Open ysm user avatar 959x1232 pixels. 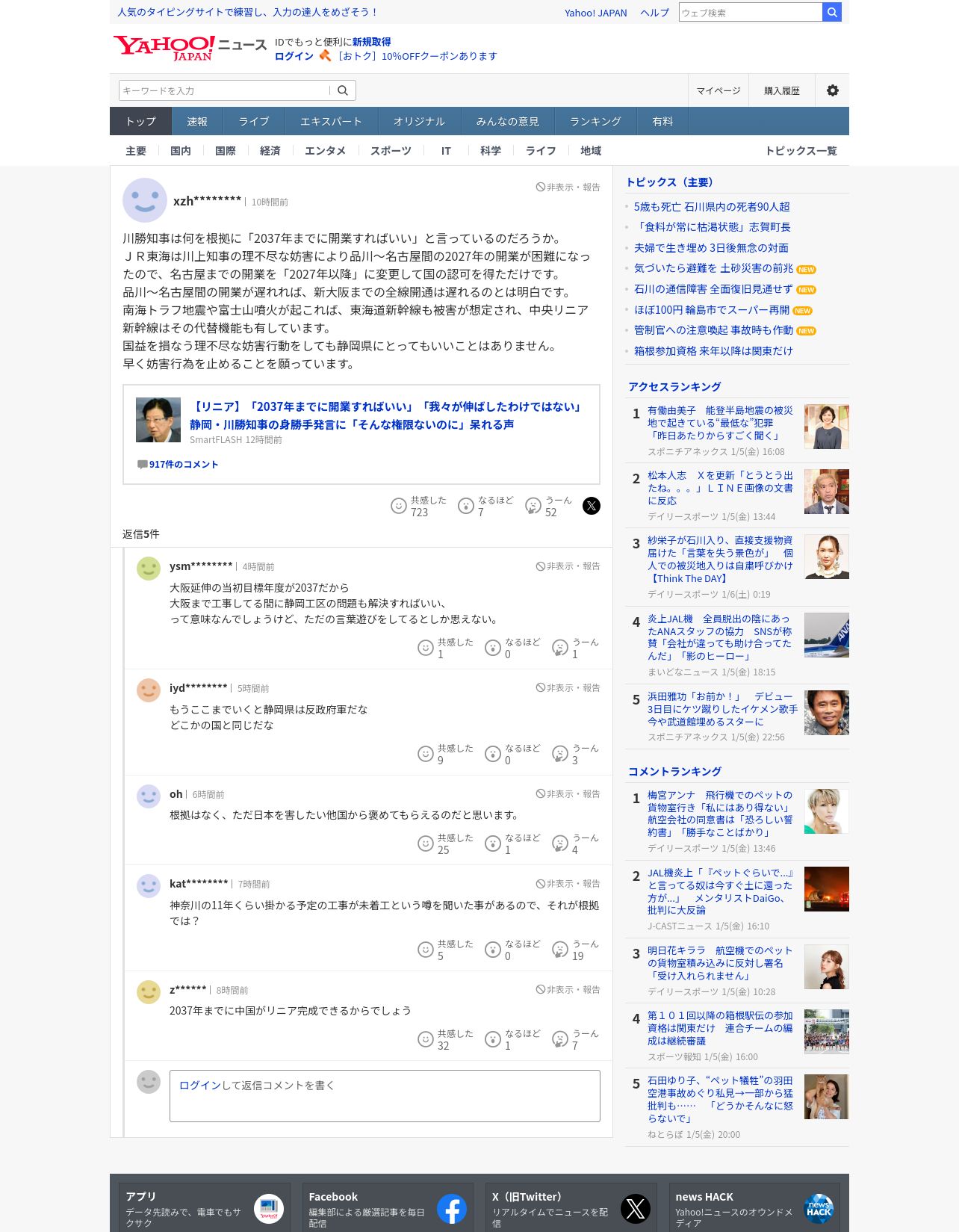pos(149,569)
